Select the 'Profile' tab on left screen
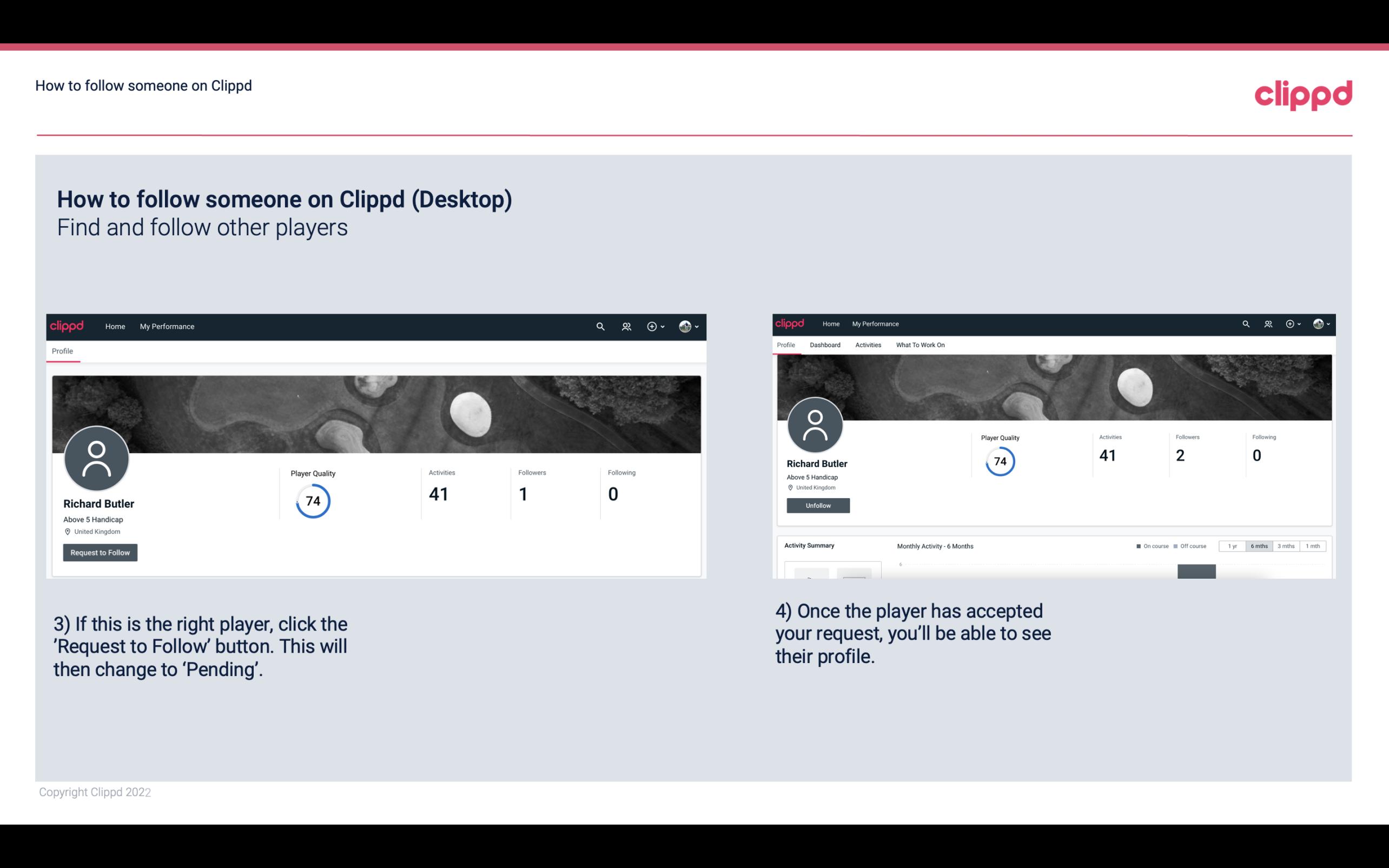The width and height of the screenshot is (1389, 868). [62, 351]
